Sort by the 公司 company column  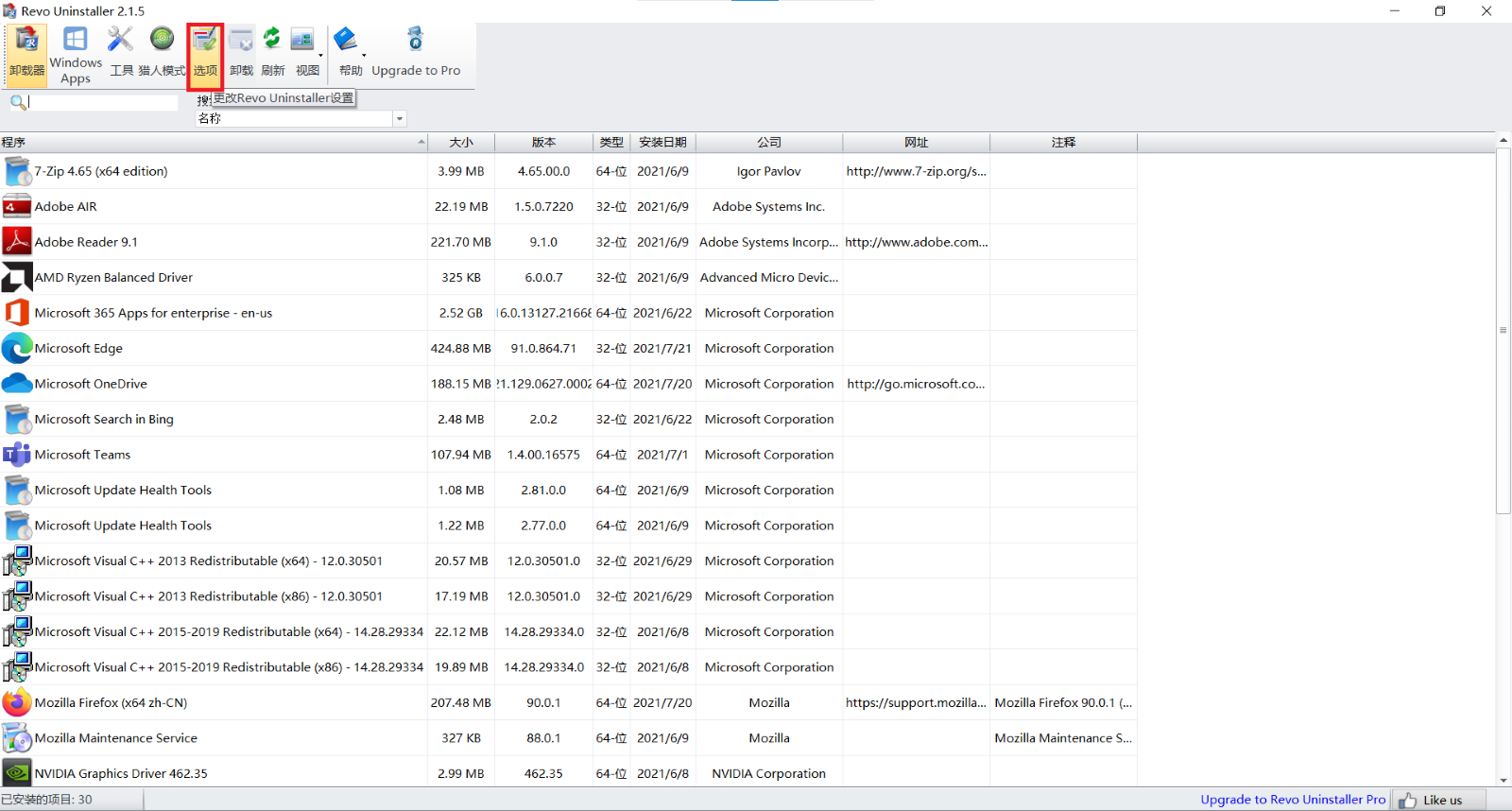tap(769, 143)
